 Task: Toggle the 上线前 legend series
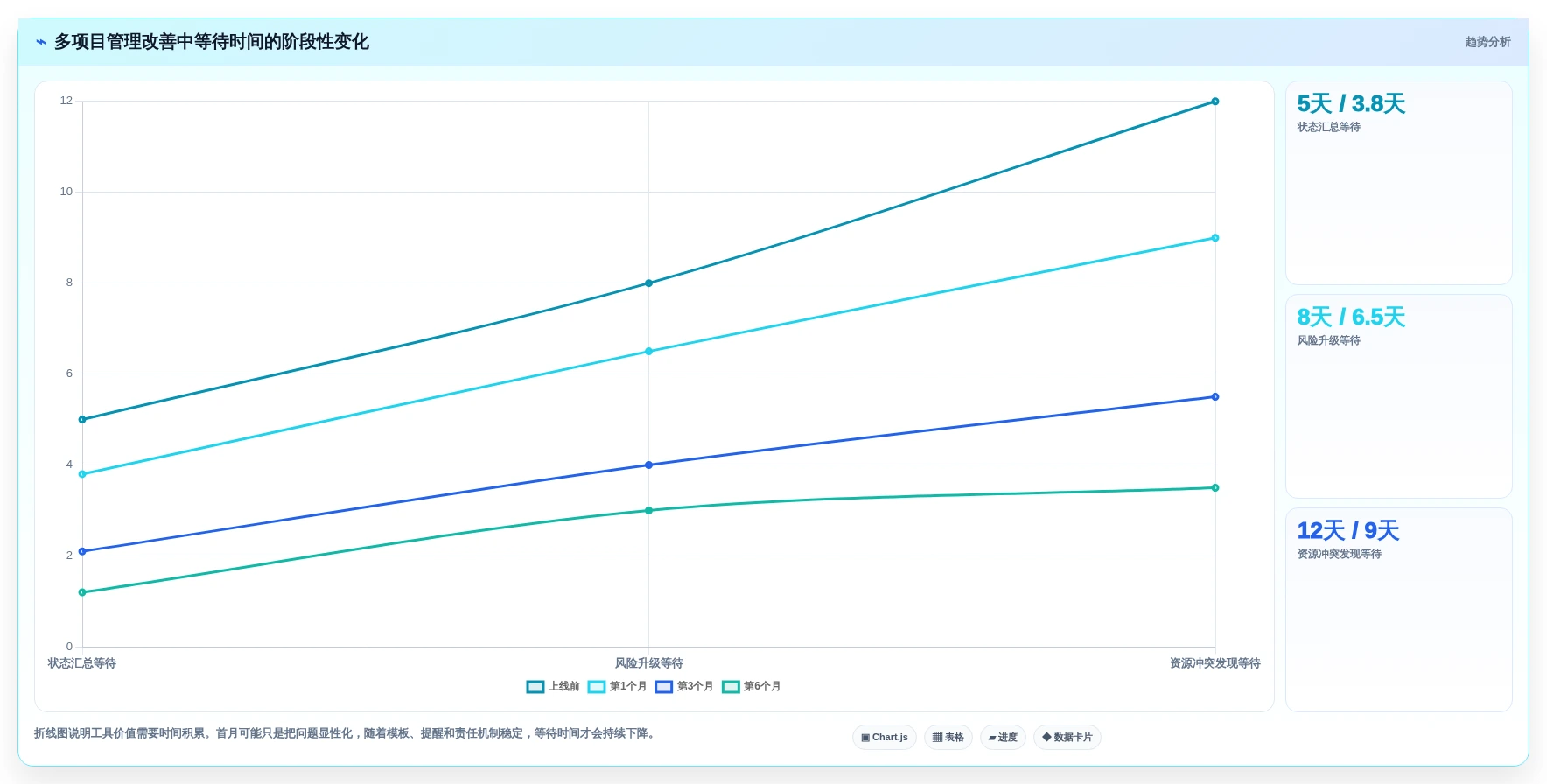point(553,687)
